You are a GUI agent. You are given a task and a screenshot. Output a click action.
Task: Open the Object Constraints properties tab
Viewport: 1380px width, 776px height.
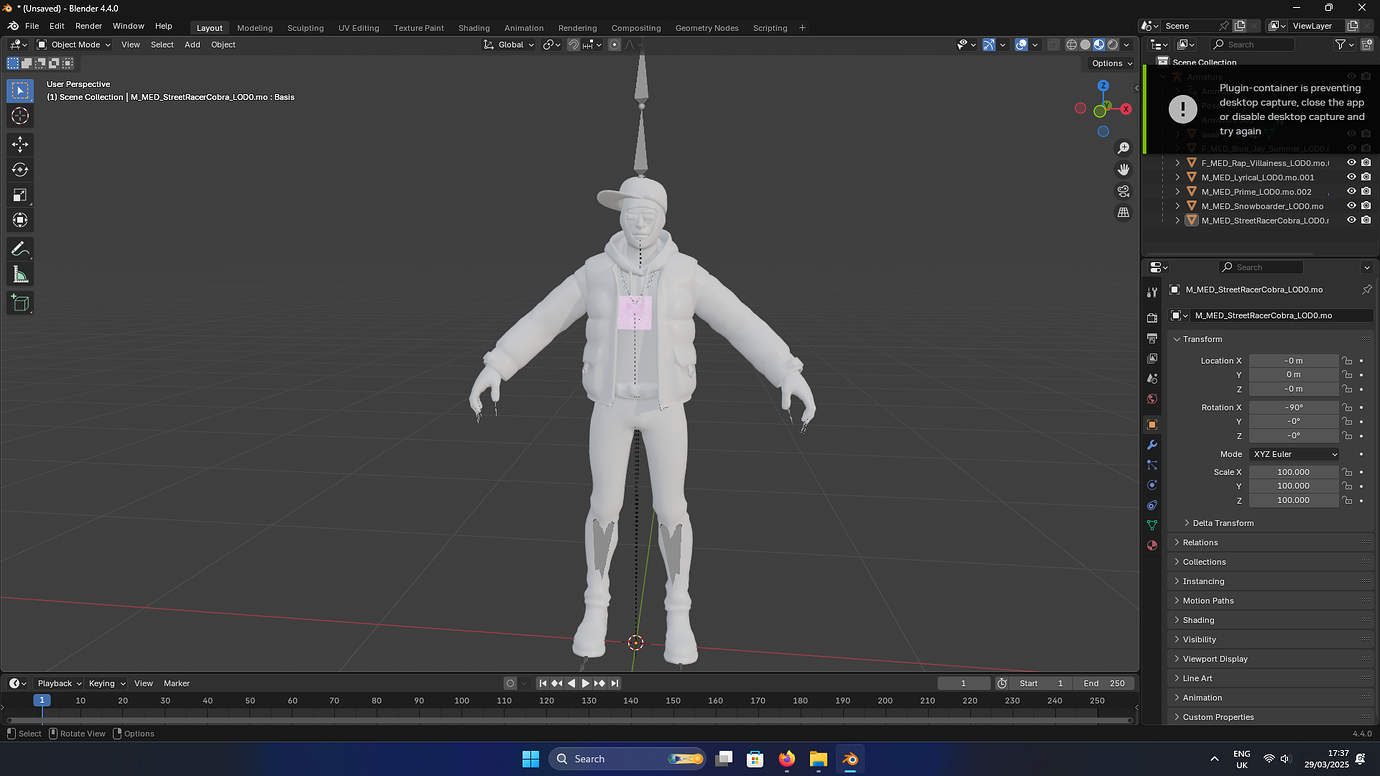coord(1152,505)
